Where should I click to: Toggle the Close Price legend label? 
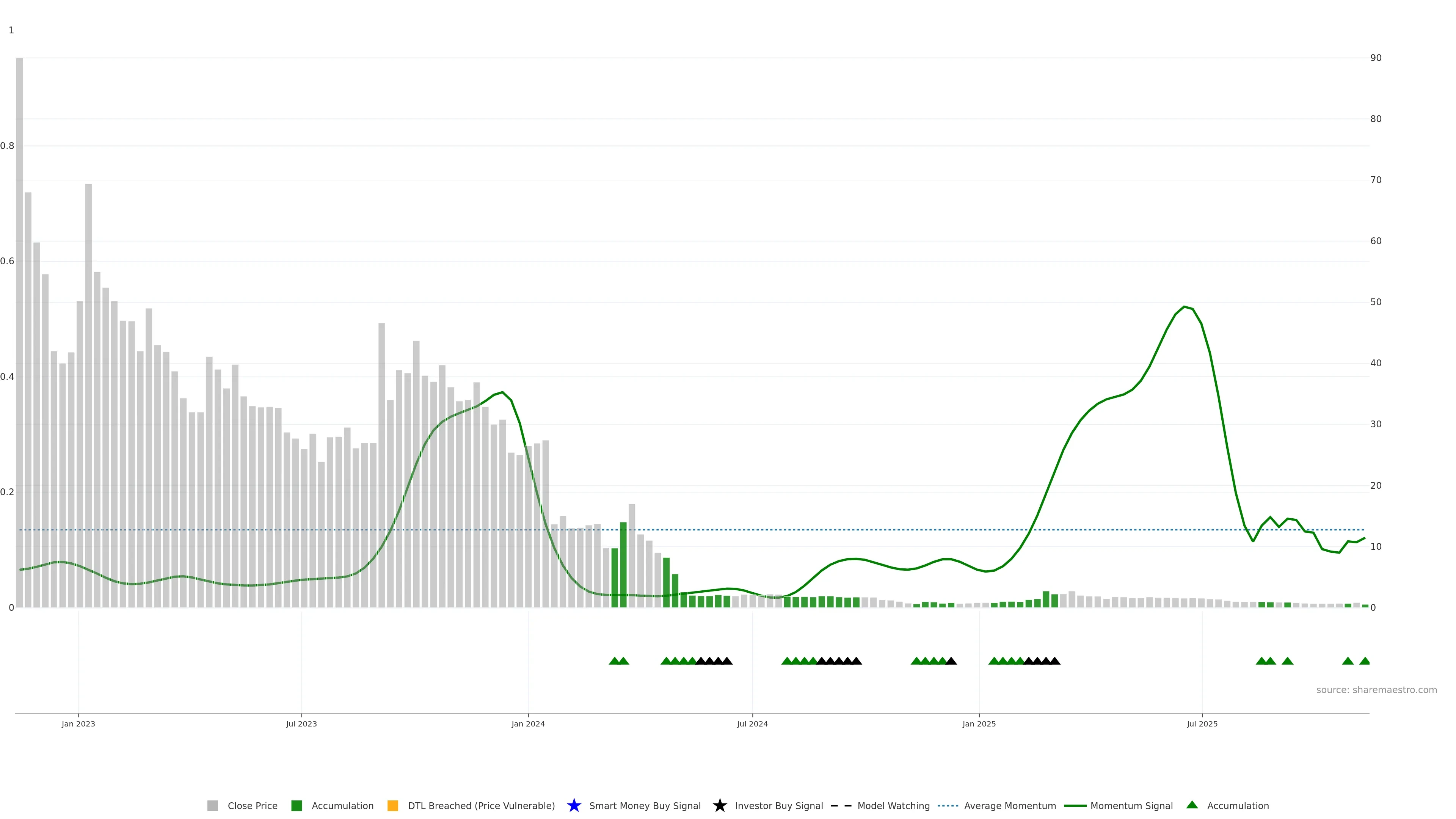(x=252, y=806)
